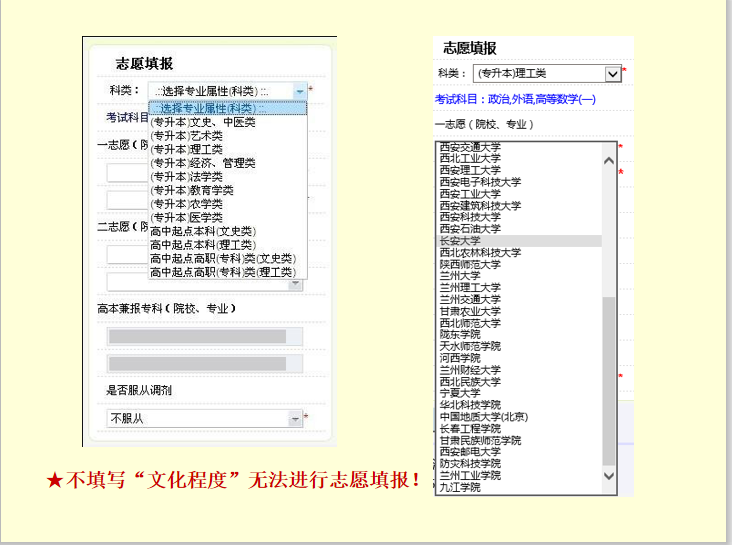The height and width of the screenshot is (545, 732).
Task: Select (专升本)艺术类 from category list
Action: (187, 136)
